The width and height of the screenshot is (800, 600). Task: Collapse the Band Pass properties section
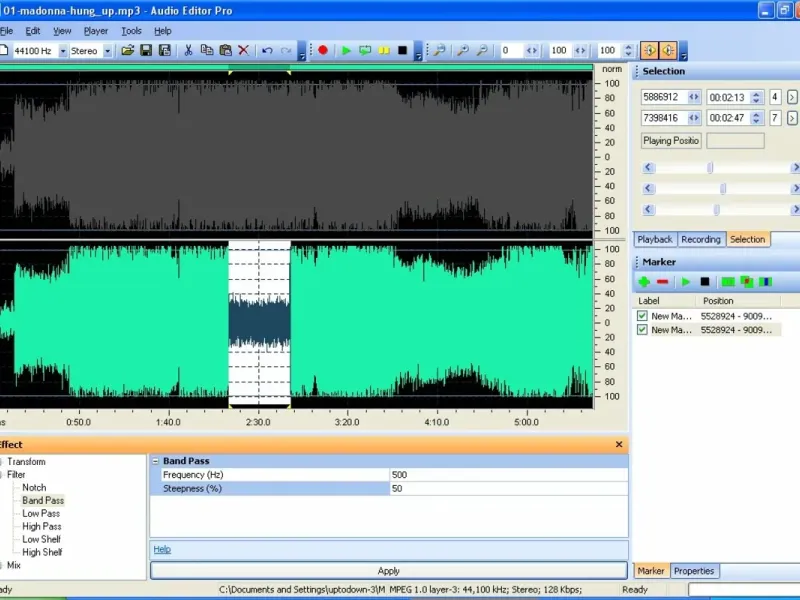[x=155, y=461]
